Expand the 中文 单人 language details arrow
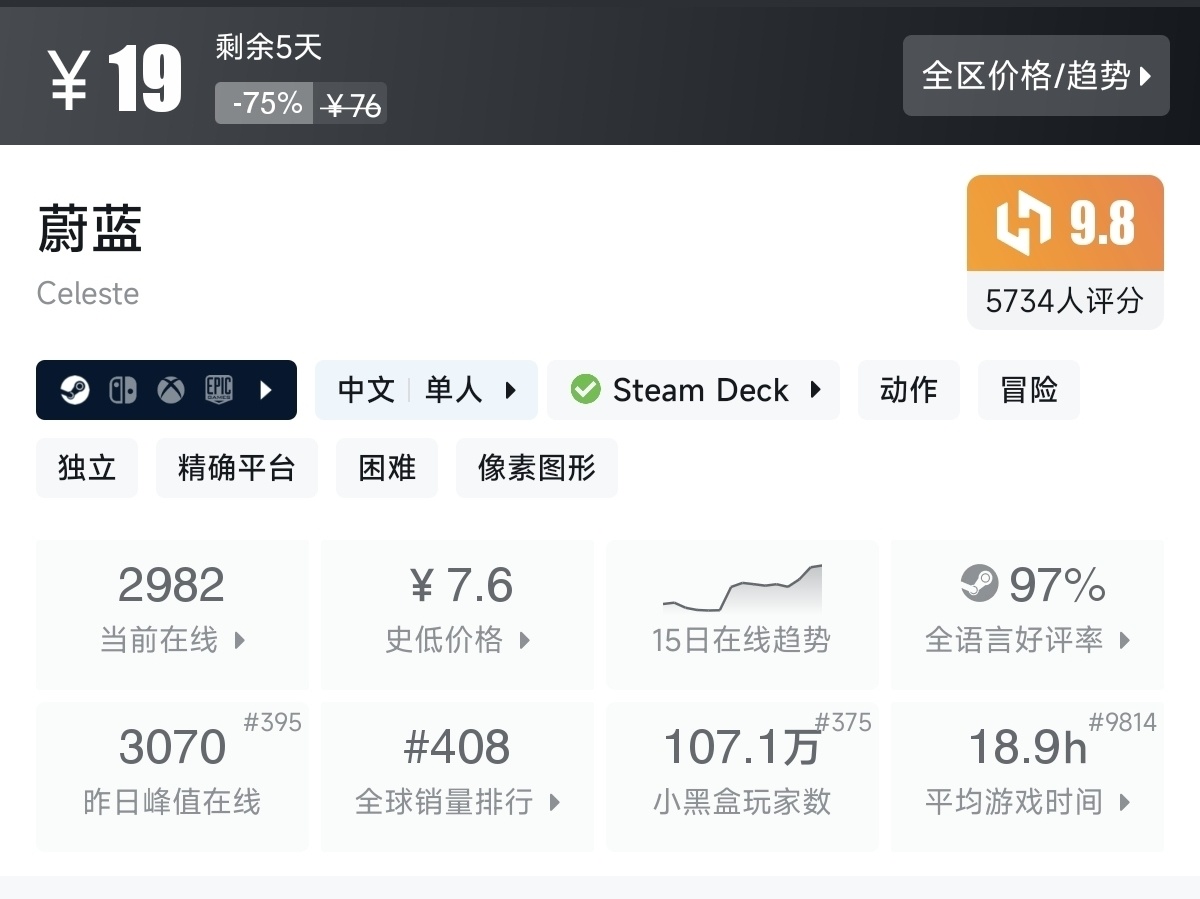Viewport: 1200px width, 899px height. tap(511, 390)
